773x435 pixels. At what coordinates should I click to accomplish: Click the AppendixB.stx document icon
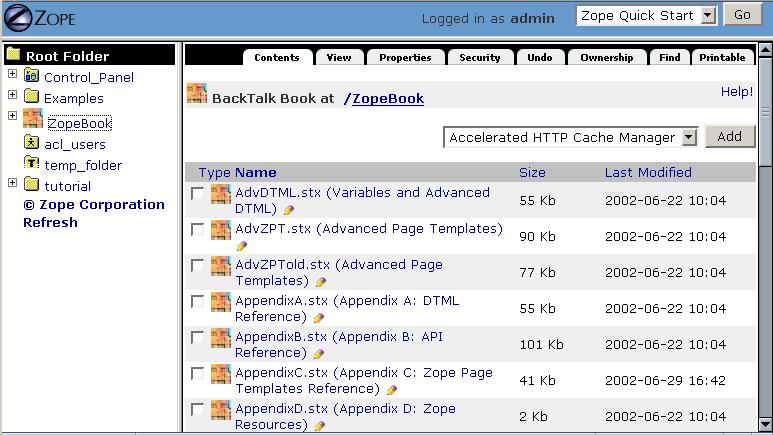pyautogui.click(x=220, y=338)
